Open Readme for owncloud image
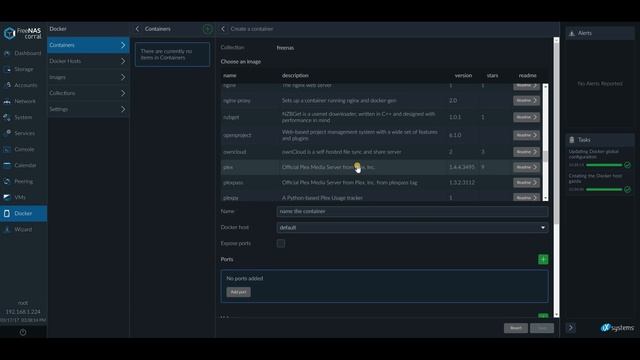 click(527, 152)
